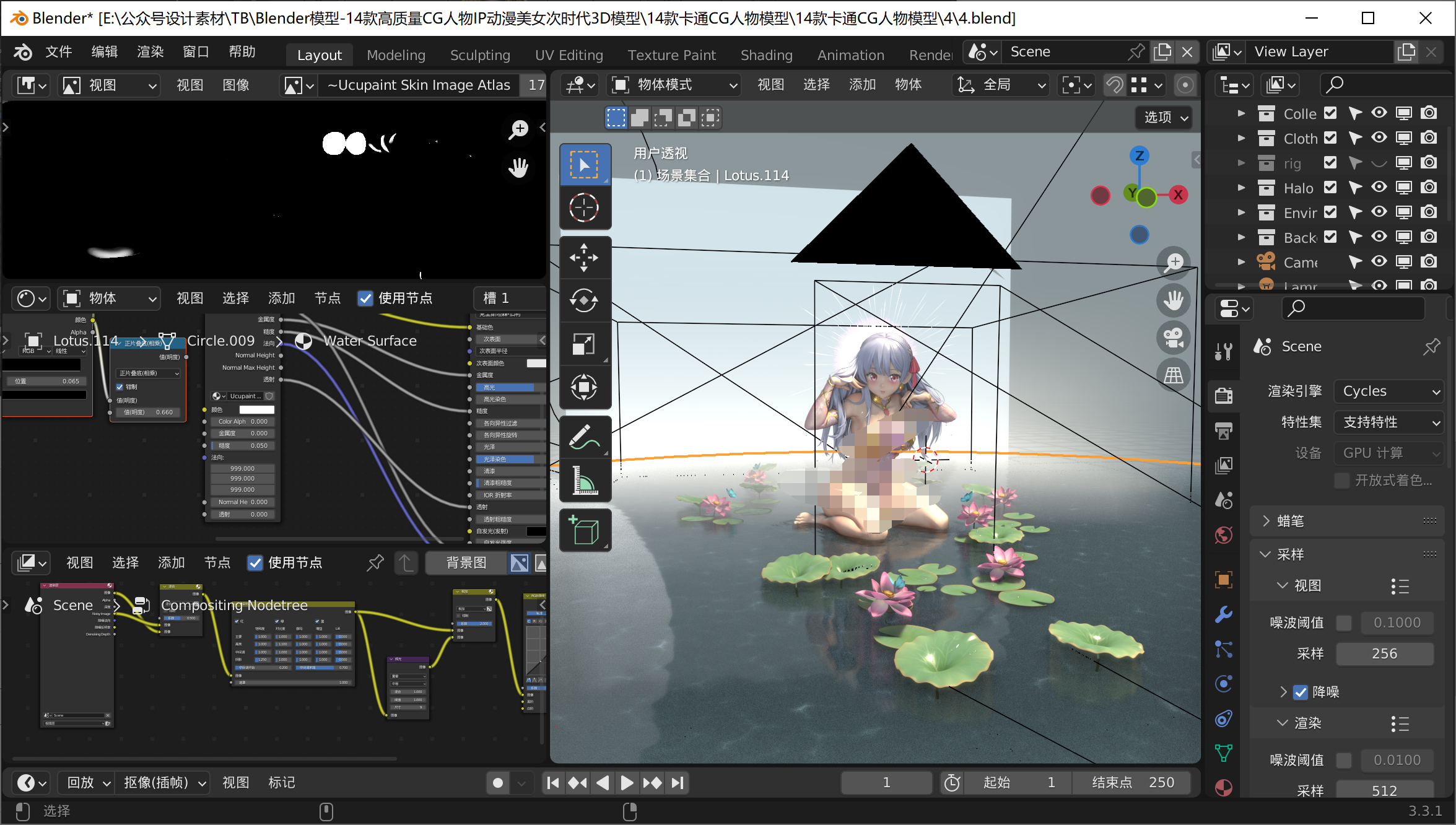Choose the Scale tool
The image size is (1456, 825).
585,344
